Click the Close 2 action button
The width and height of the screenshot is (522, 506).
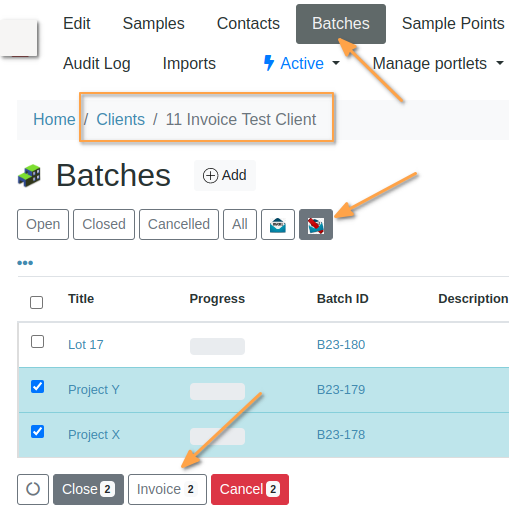88,489
